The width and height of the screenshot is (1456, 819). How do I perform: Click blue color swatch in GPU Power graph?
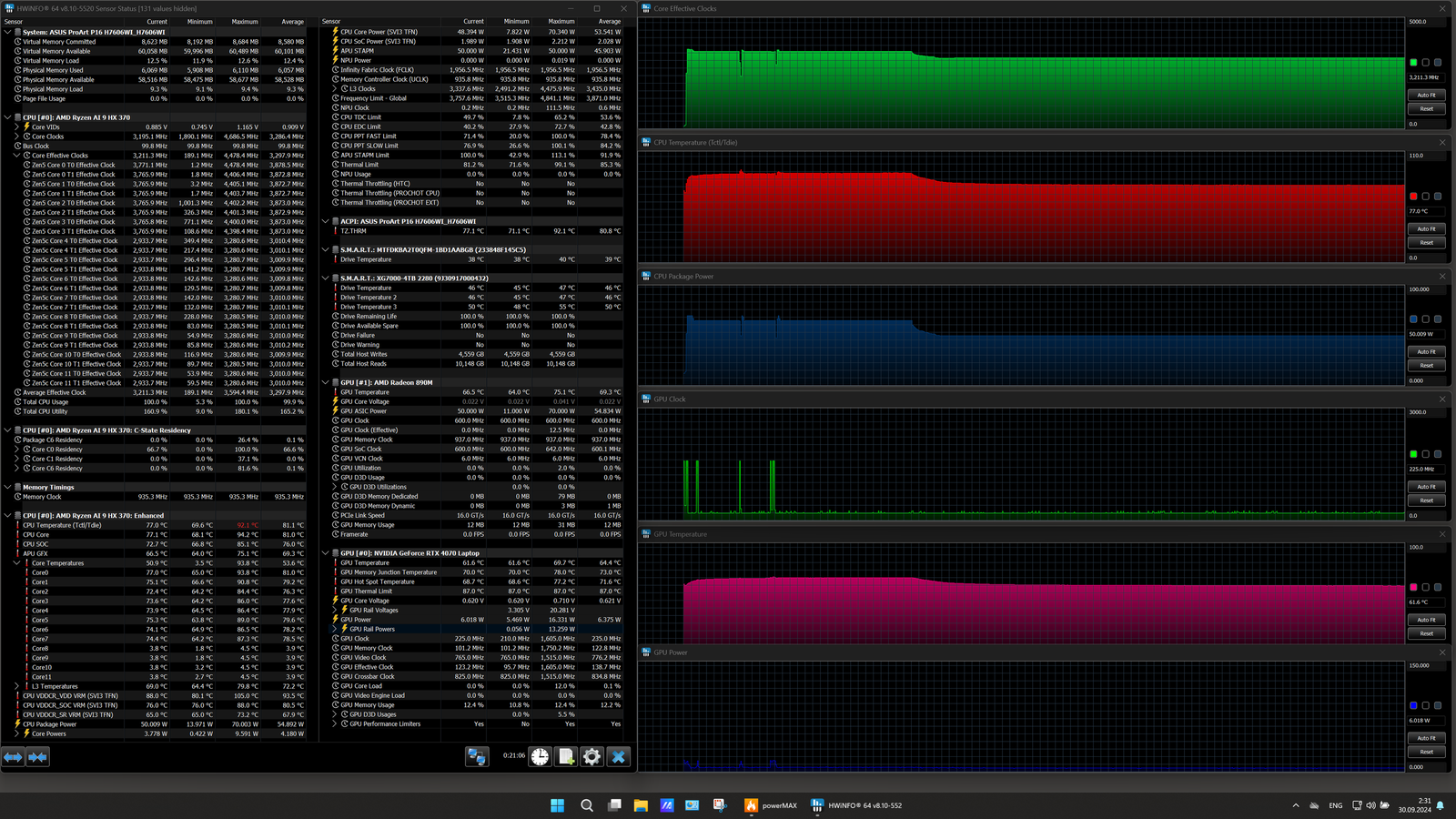[1413, 705]
